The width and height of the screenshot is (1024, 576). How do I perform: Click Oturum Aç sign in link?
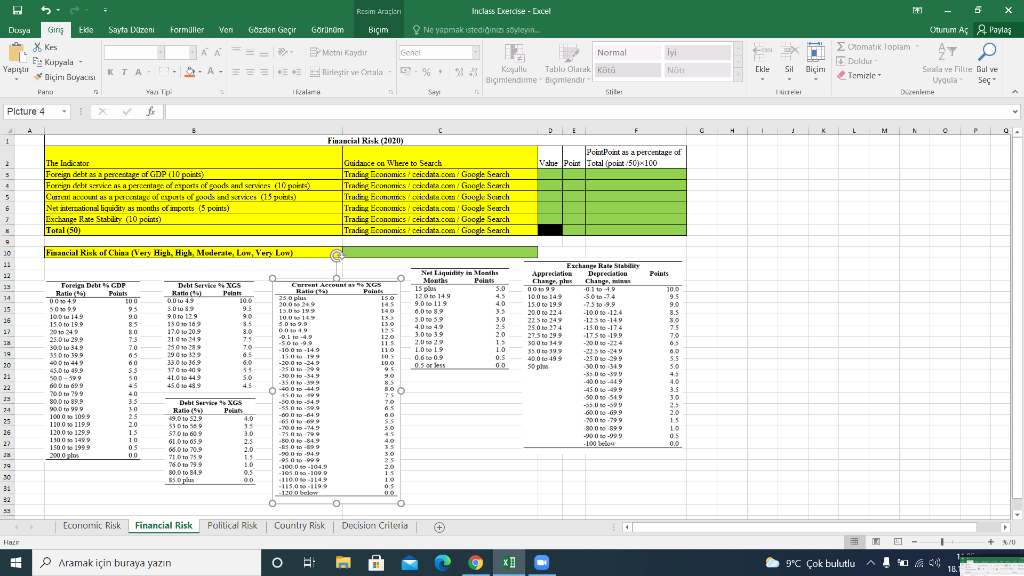coord(948,30)
